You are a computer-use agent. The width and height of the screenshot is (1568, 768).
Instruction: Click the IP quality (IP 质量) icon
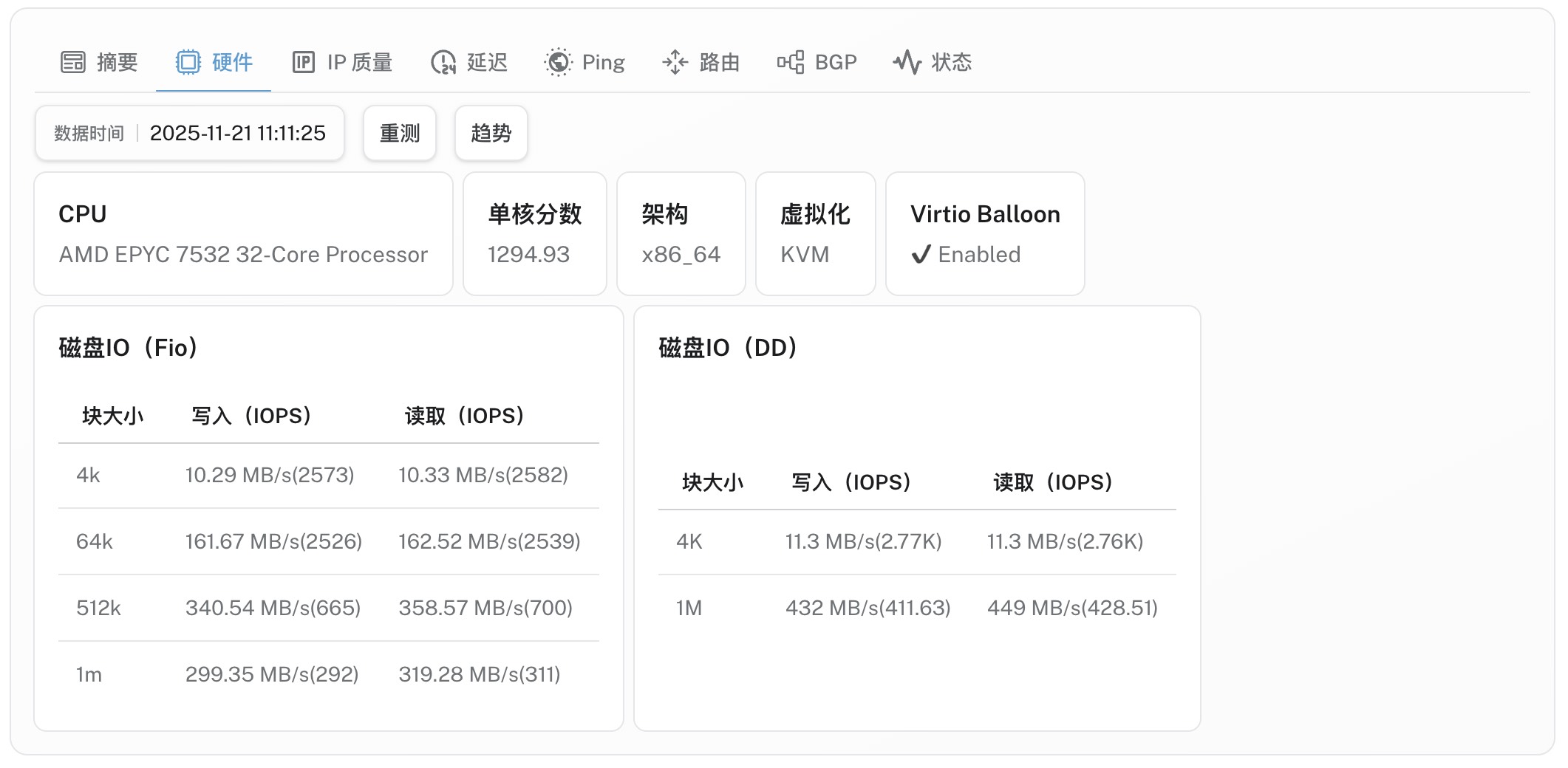point(303,62)
